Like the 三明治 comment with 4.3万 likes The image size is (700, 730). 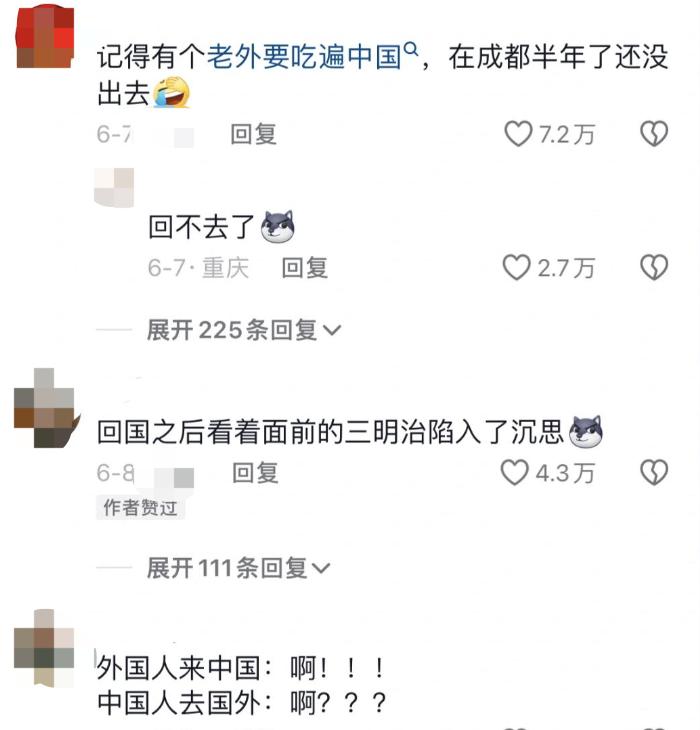click(514, 473)
